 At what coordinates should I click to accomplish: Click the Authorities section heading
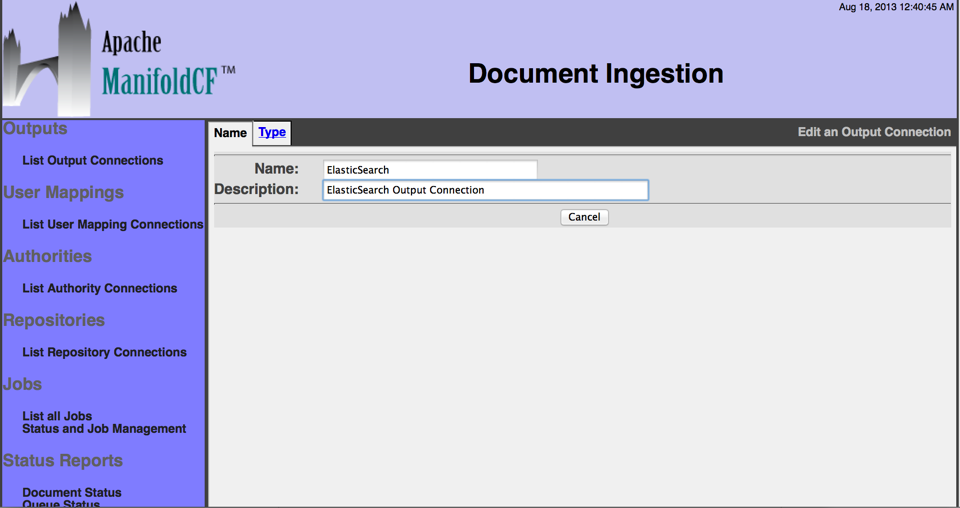click(48, 256)
